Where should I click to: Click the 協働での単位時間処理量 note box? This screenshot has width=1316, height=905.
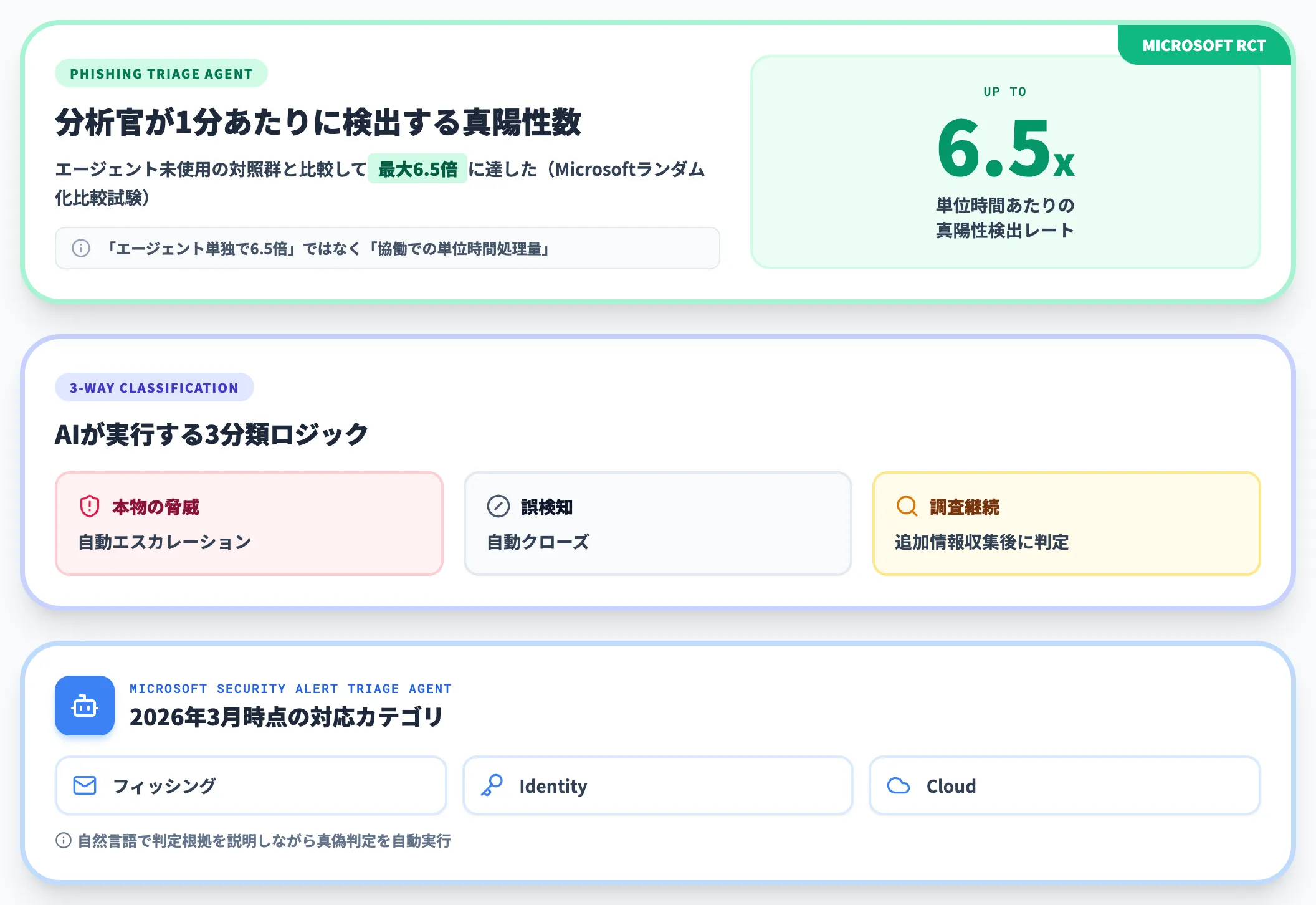tap(388, 248)
